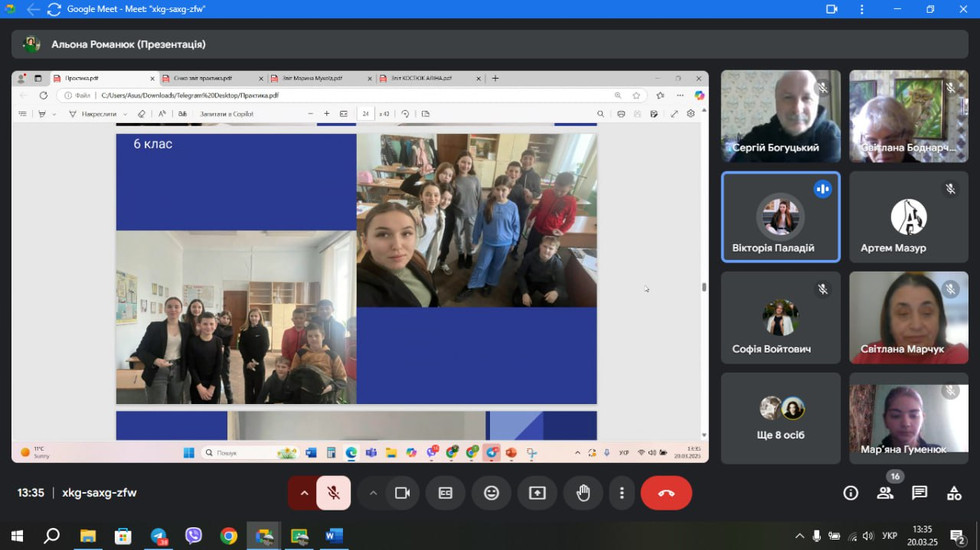Click favorites star in shared browser address bar

pos(636,96)
